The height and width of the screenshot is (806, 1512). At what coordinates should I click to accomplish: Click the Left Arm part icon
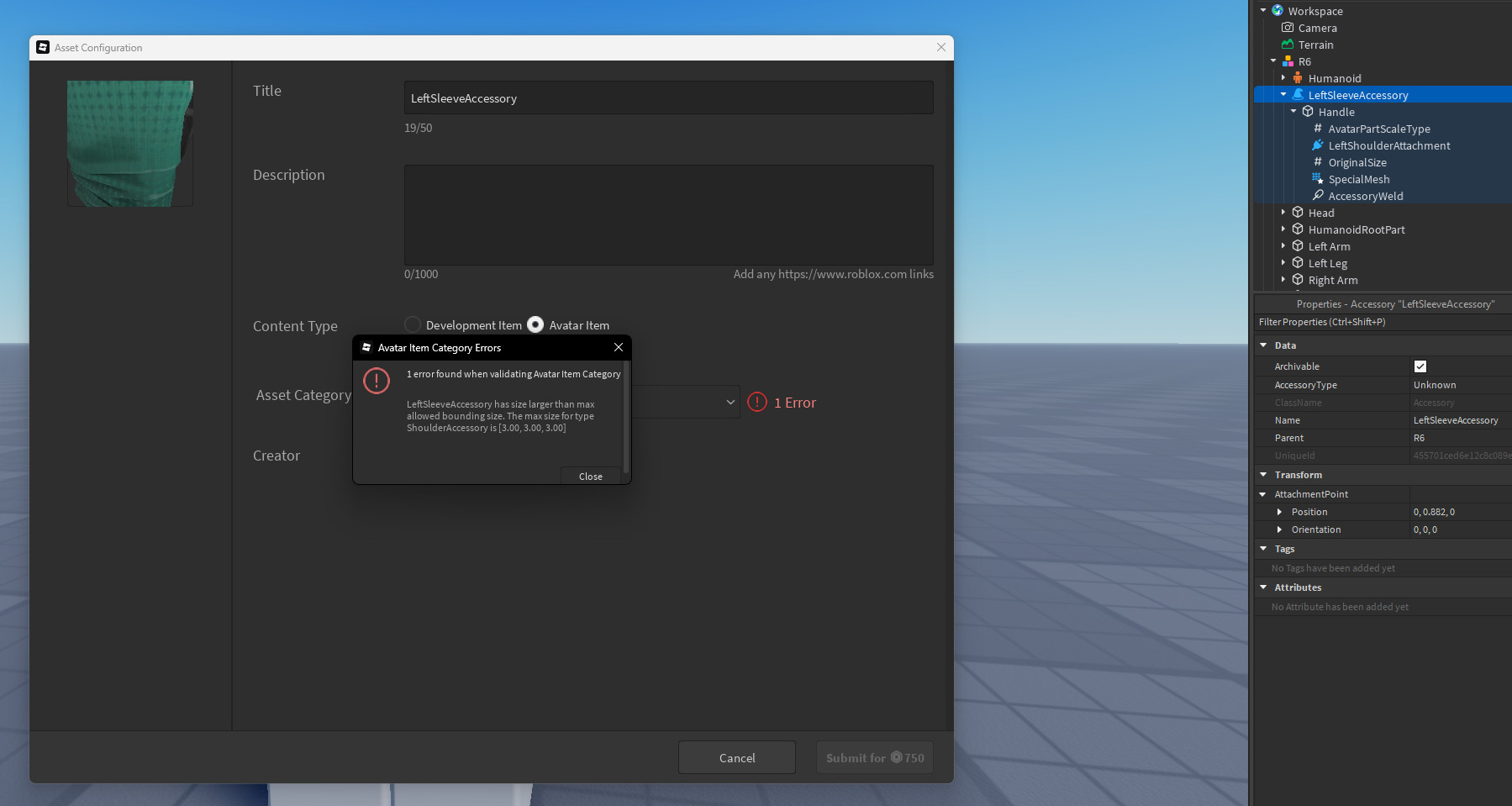[x=1298, y=246]
